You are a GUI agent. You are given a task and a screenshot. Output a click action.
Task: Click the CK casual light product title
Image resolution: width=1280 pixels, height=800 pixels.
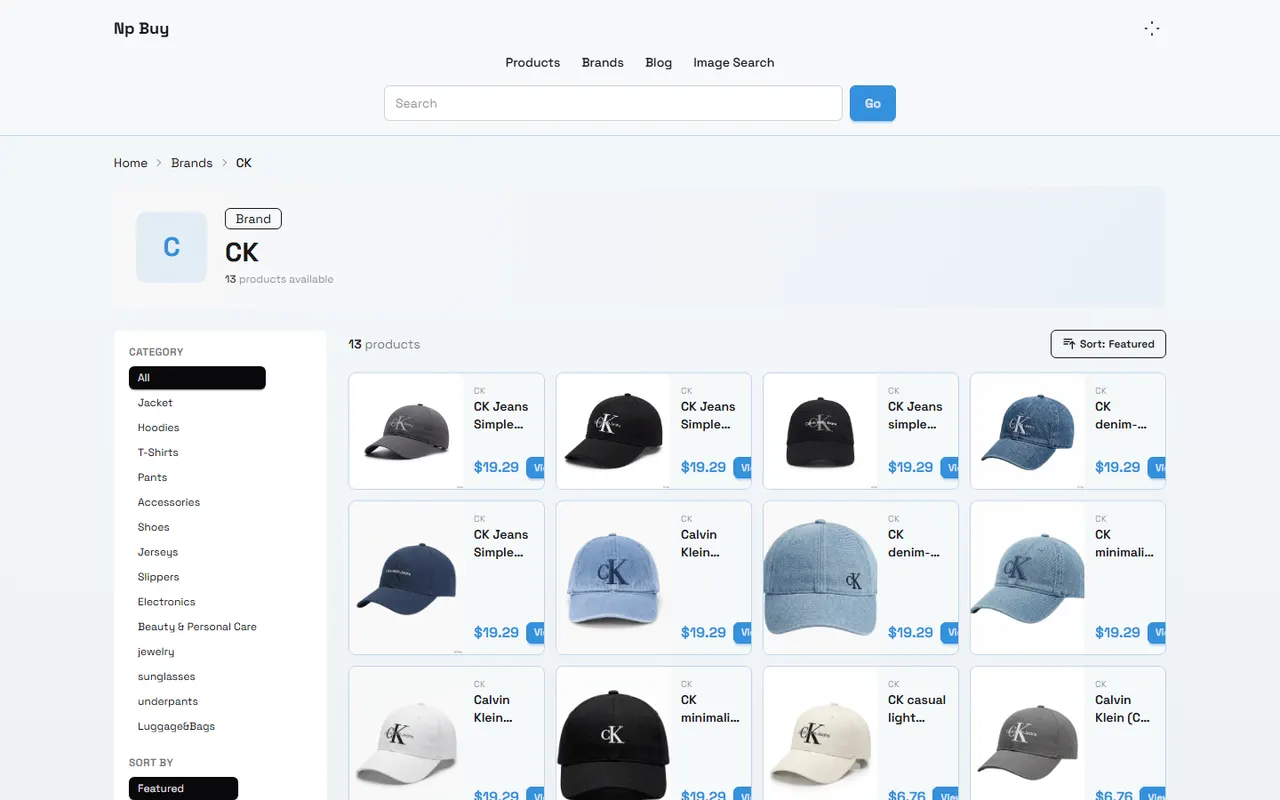[917, 709]
